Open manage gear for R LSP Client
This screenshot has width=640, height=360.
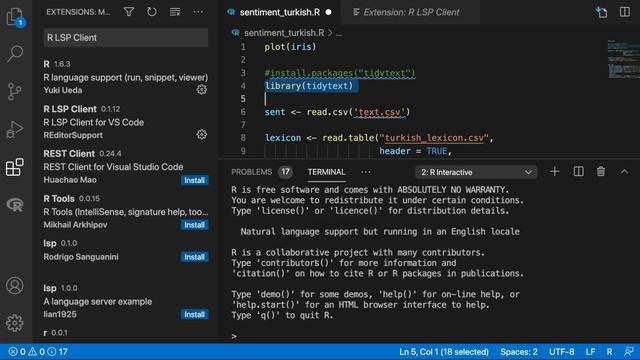(x=202, y=134)
